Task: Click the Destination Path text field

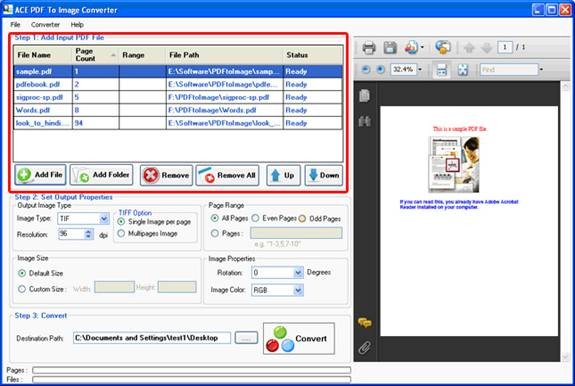Action: click(x=152, y=338)
